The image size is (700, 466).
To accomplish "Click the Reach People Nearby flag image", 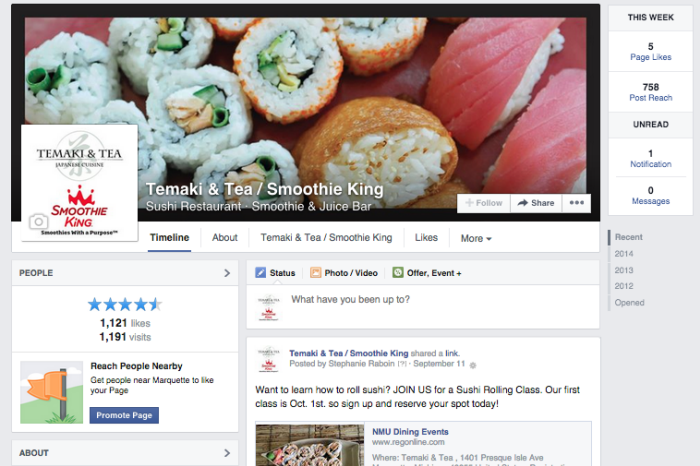I will click(x=51, y=392).
